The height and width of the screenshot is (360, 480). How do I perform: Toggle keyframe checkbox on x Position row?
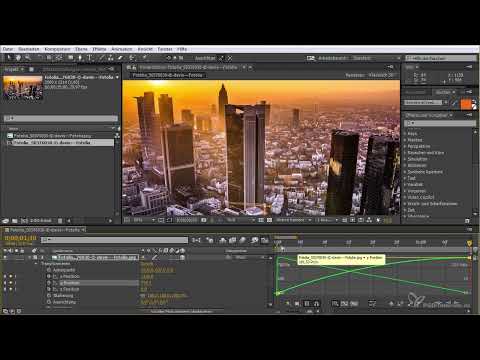(x=11, y=276)
